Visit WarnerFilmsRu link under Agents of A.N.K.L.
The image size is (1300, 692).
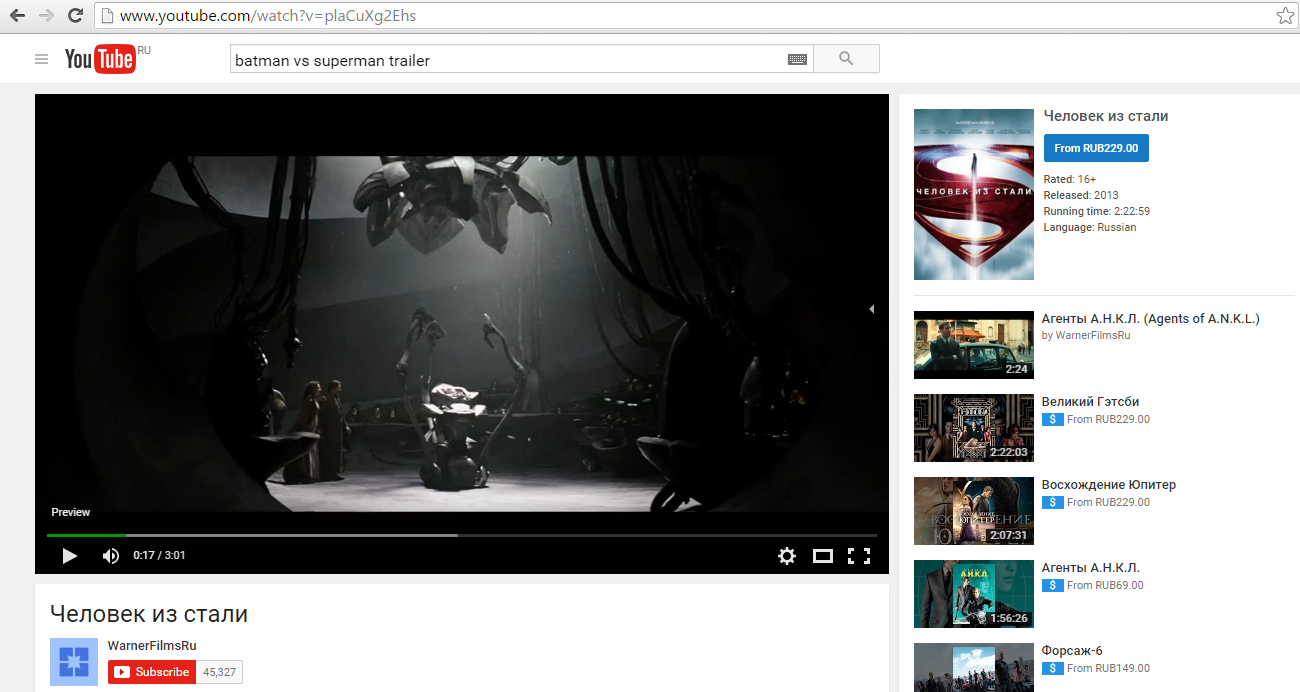click(x=1093, y=336)
